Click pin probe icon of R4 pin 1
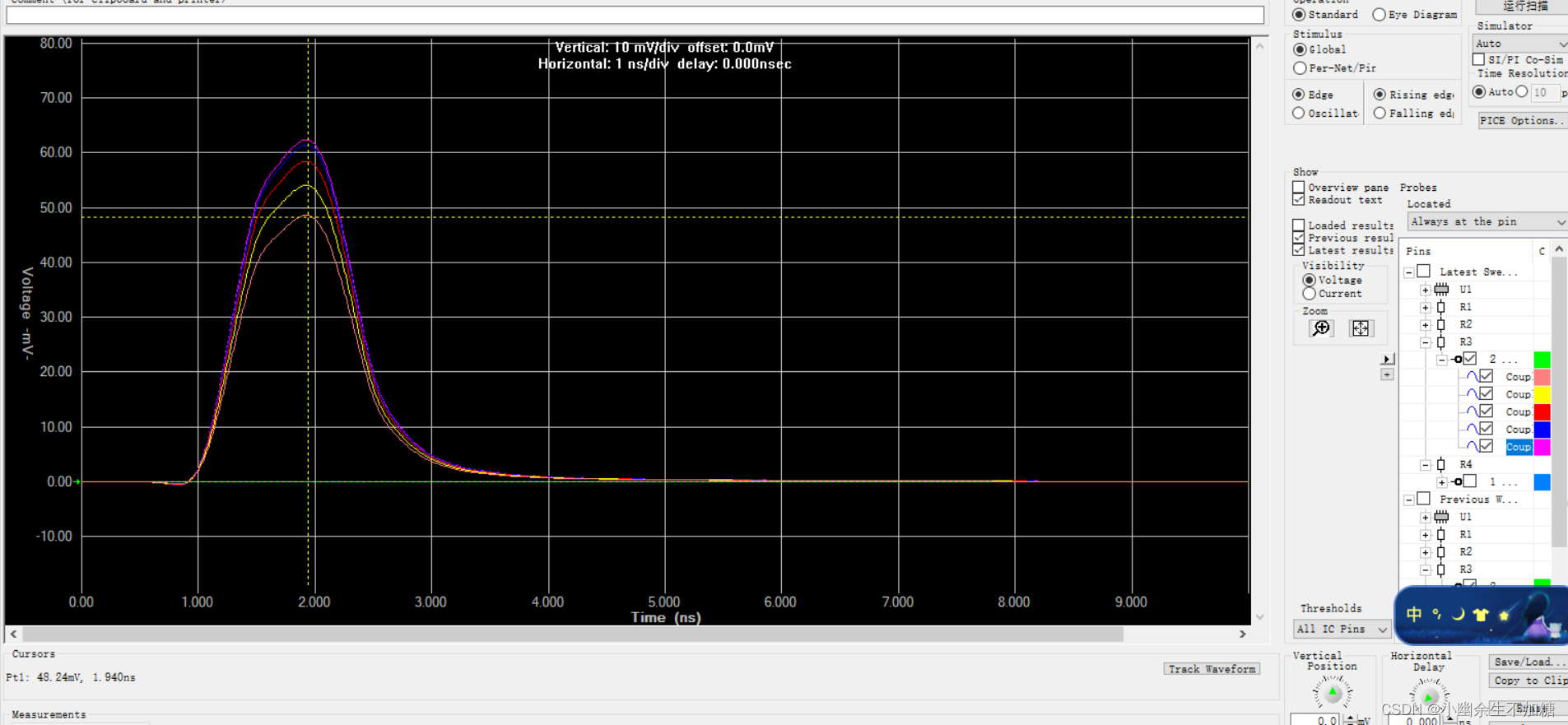1568x725 pixels. pyautogui.click(x=1457, y=481)
